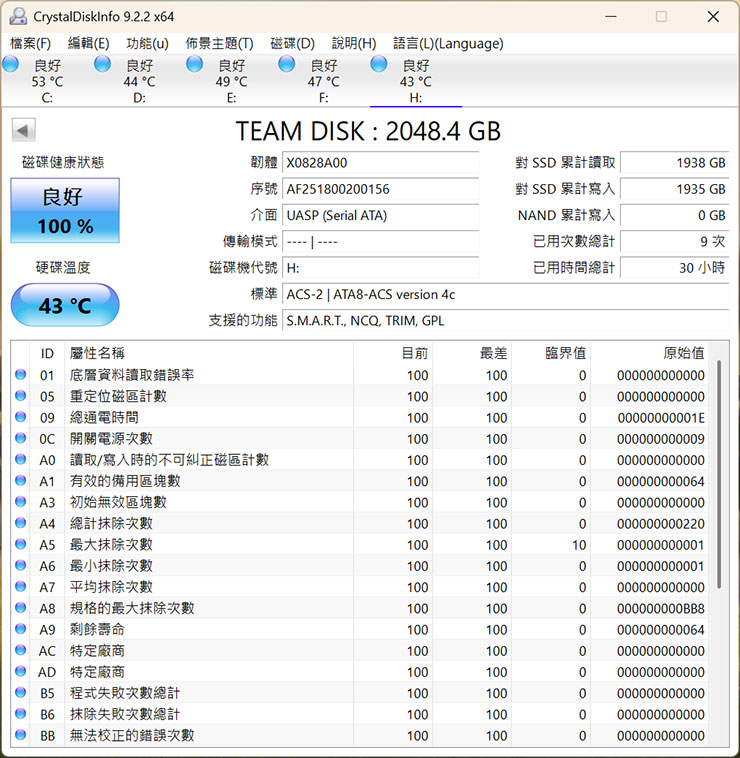The width and height of the screenshot is (740, 758).
Task: Open the 功能(u) menu
Action: click(x=147, y=43)
